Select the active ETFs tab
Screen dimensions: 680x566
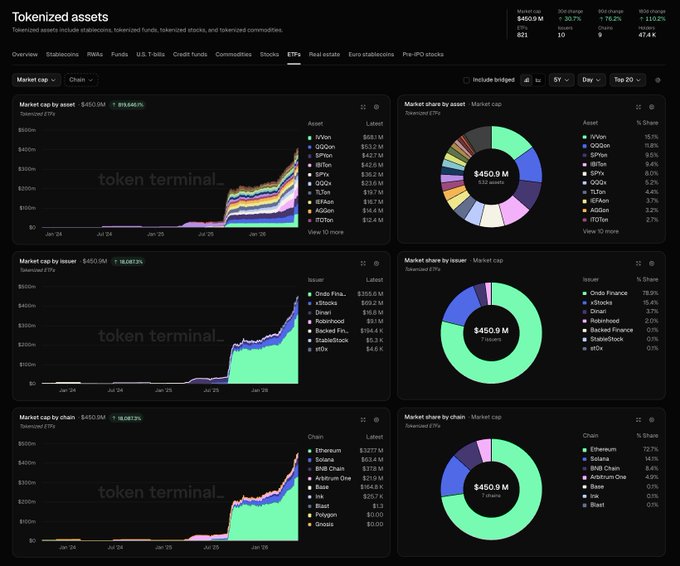[294, 54]
